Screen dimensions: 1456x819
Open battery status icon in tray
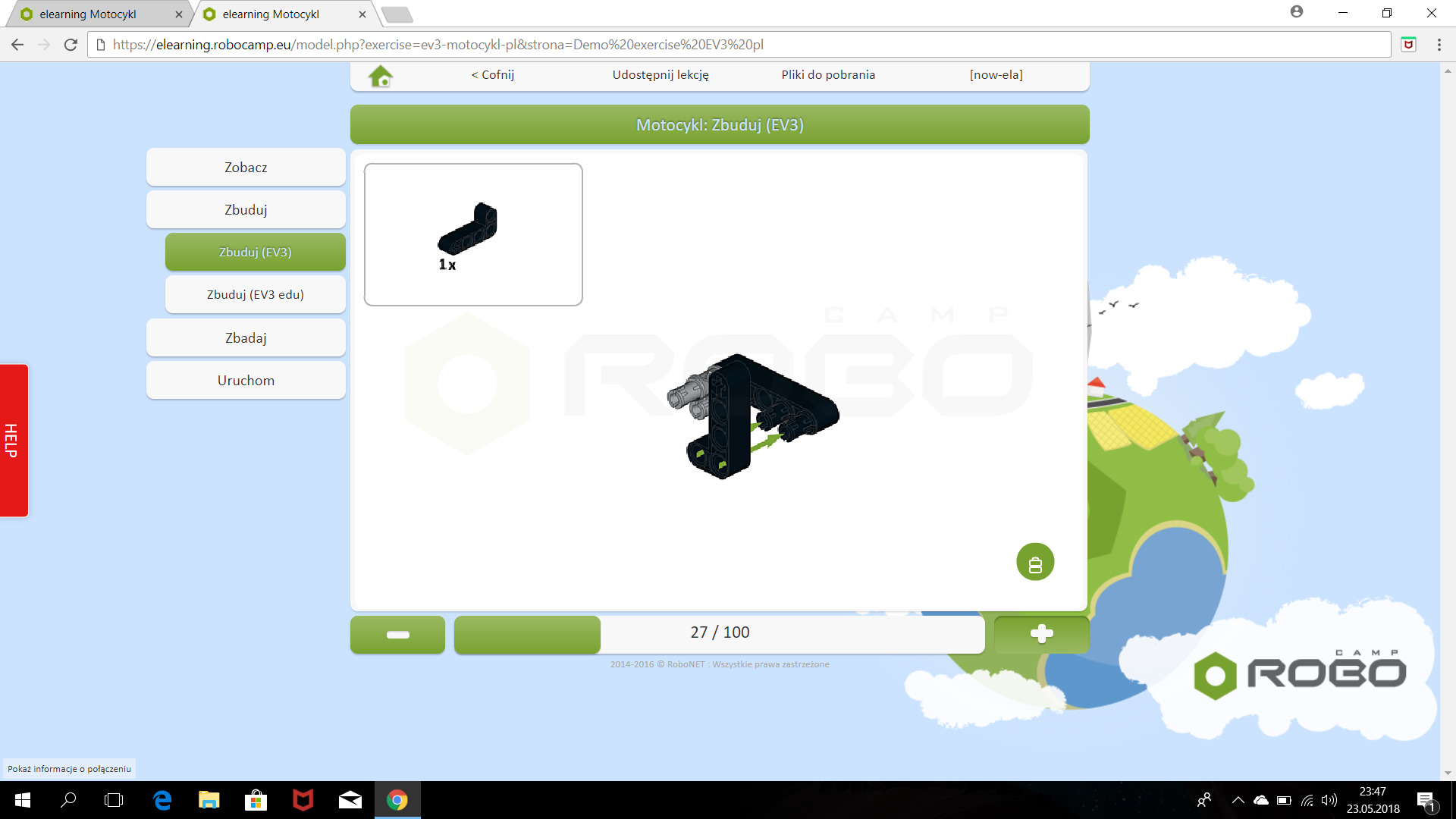1284,800
